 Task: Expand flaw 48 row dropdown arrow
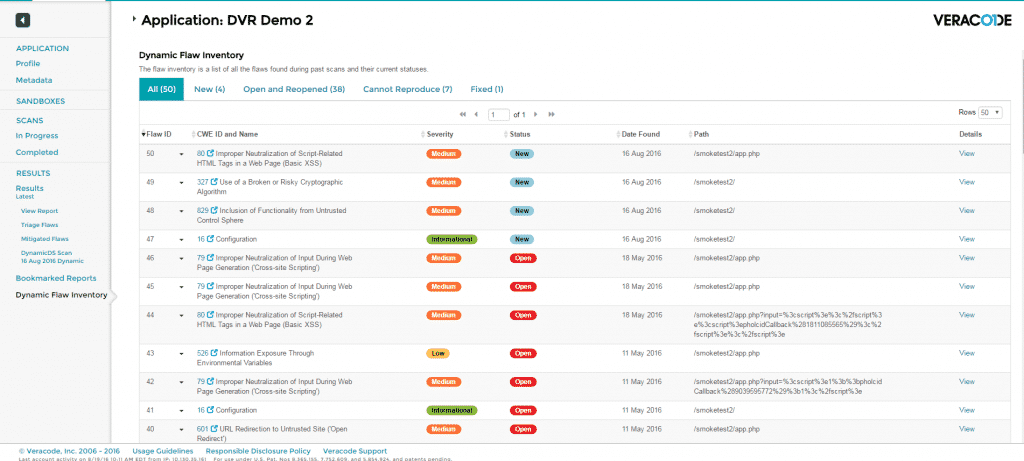(x=182, y=212)
